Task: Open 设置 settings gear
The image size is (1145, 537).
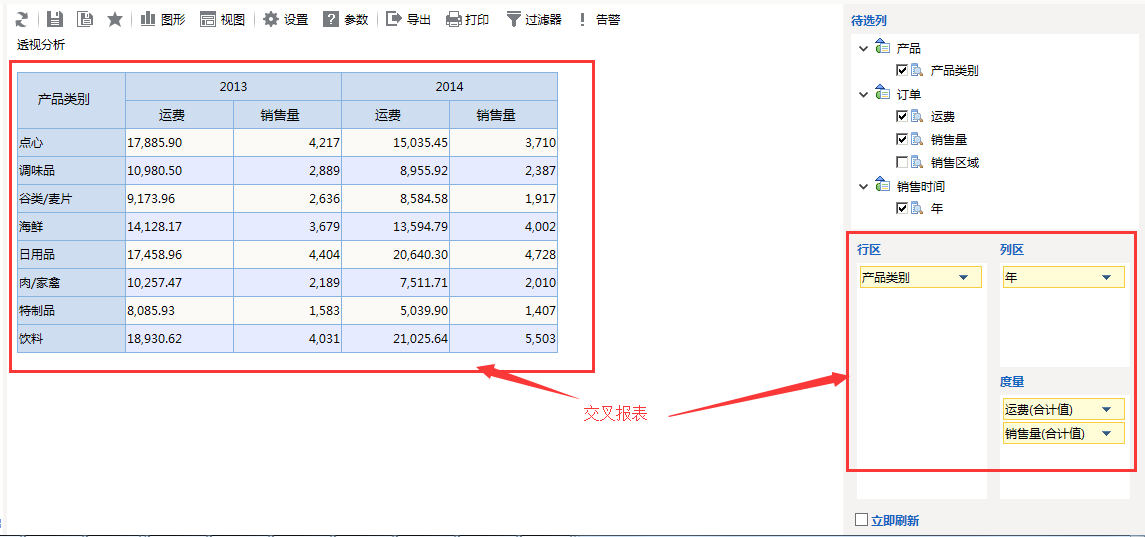Action: [x=286, y=20]
